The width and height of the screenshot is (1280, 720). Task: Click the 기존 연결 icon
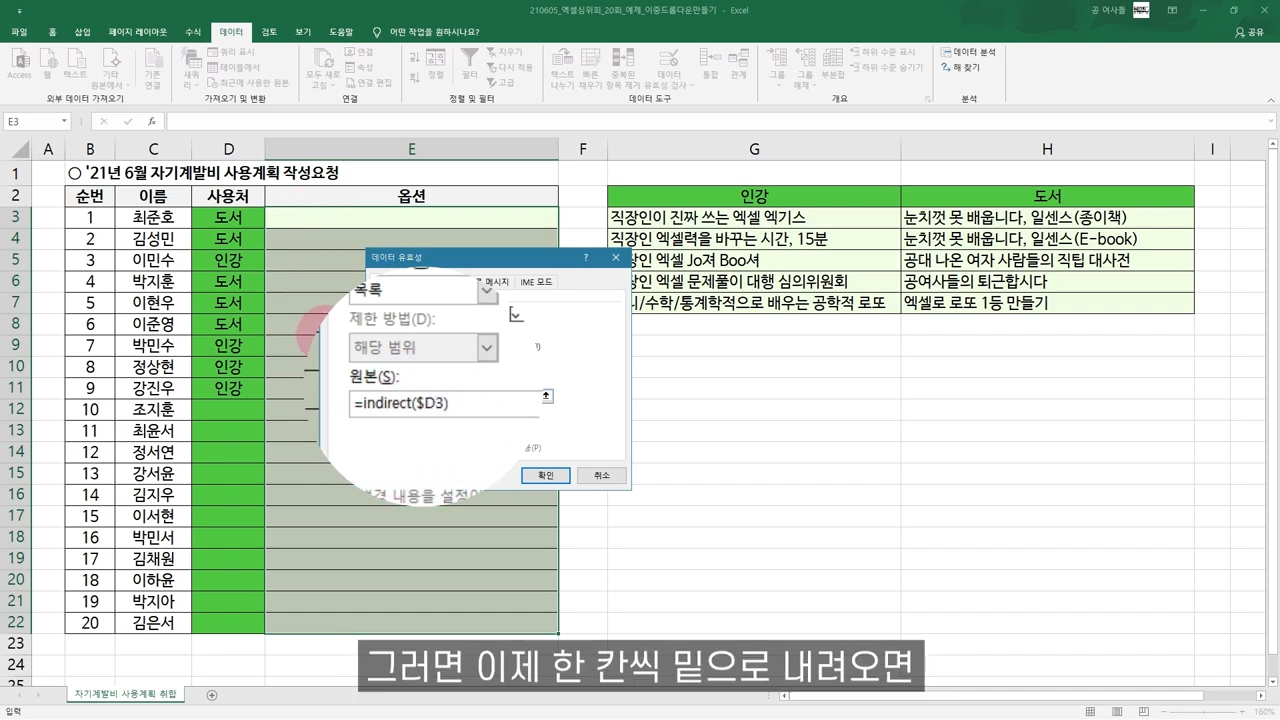152,68
